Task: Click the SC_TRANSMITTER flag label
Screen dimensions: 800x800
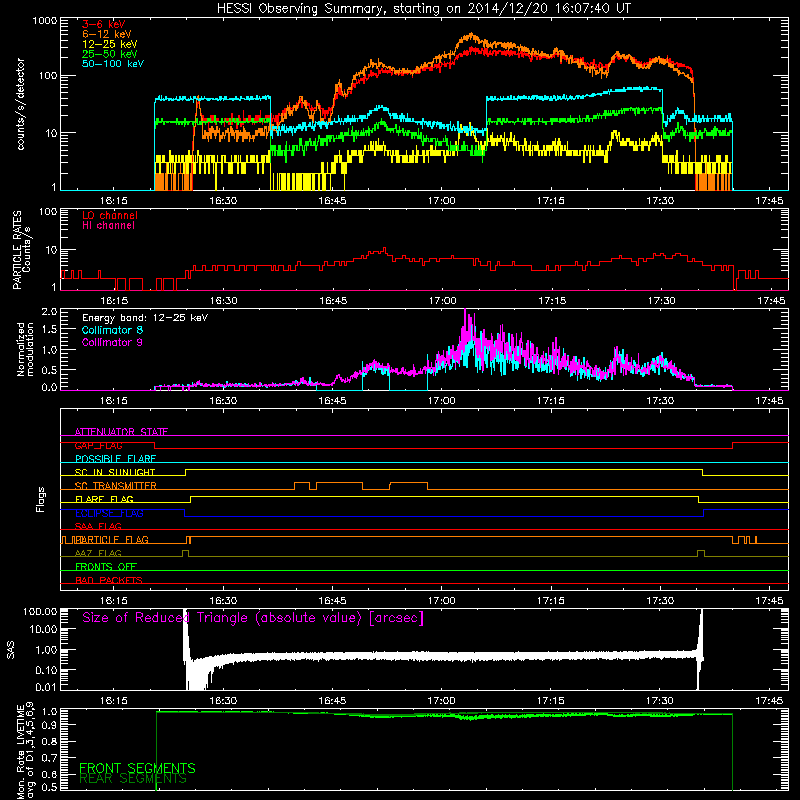Action: coord(116,486)
